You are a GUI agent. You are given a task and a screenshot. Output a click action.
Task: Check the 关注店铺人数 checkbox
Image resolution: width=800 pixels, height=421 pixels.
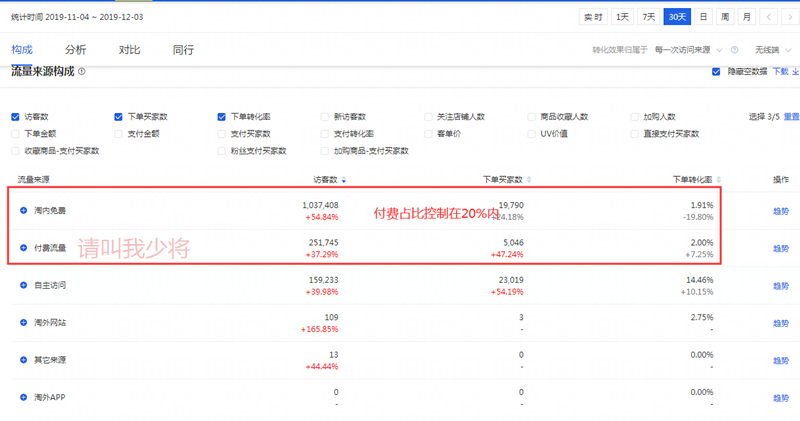[428, 117]
